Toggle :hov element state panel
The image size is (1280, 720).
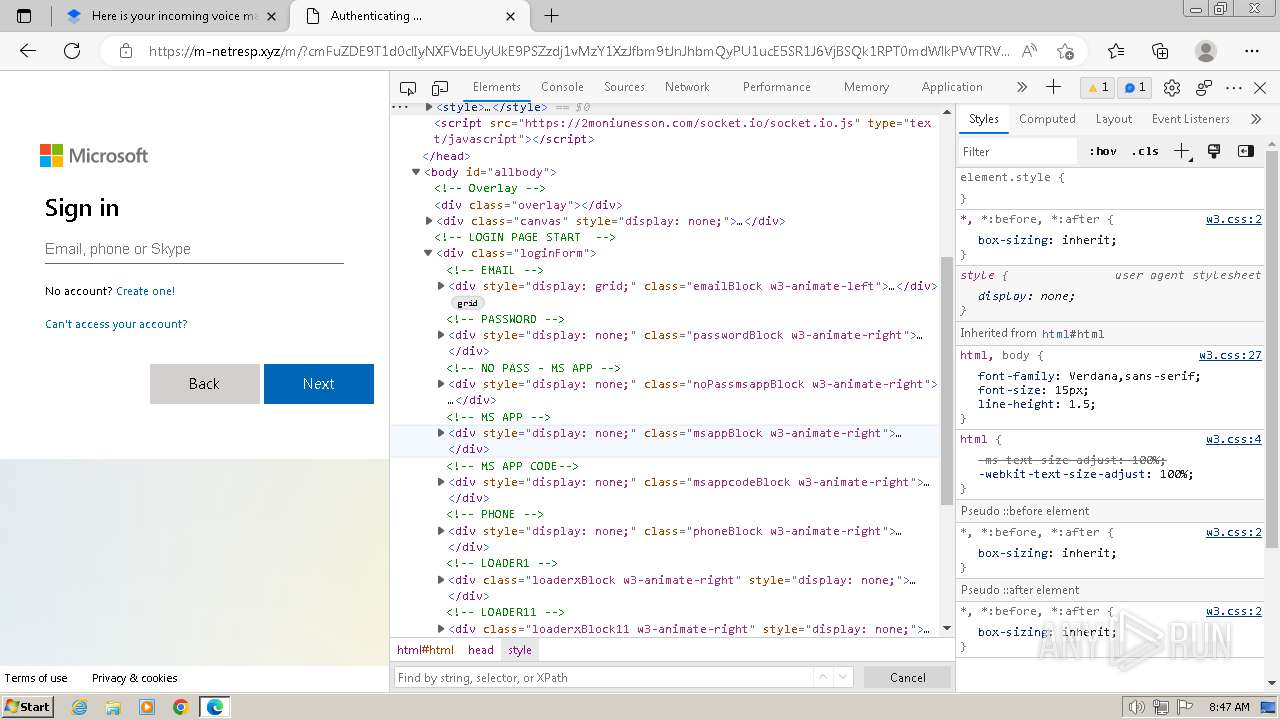coord(1103,151)
